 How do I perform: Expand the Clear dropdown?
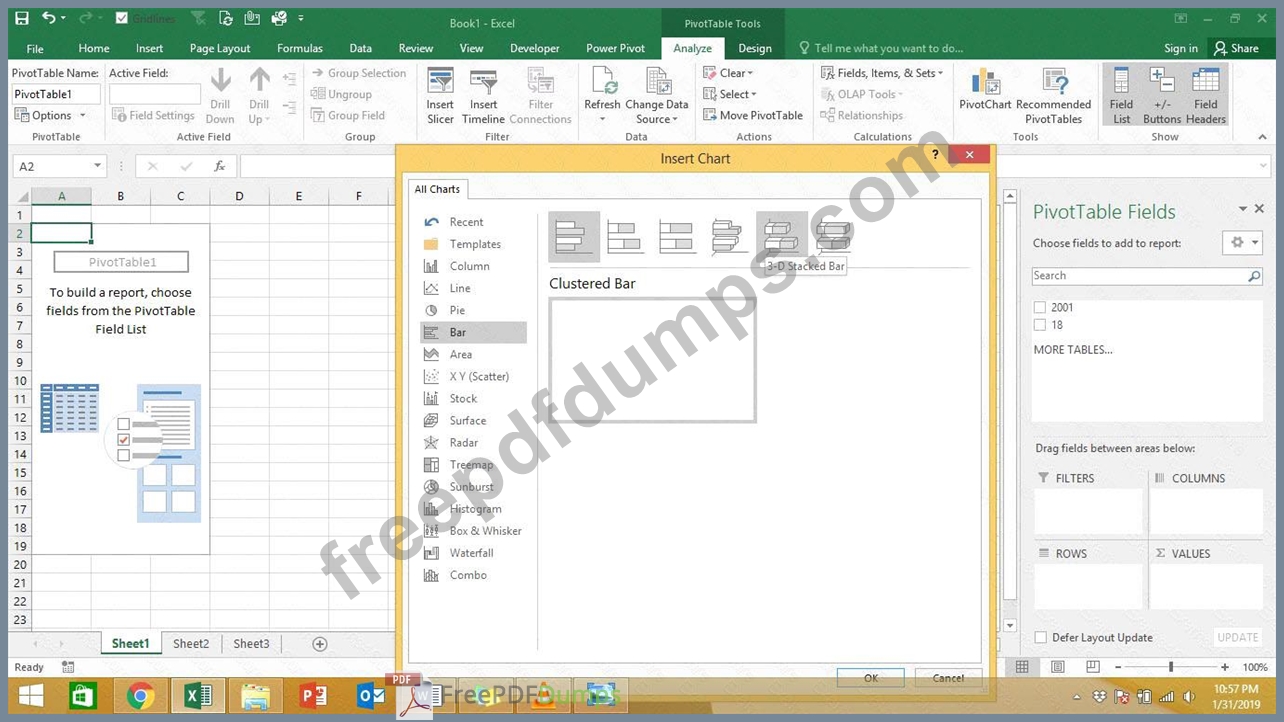pyautogui.click(x=728, y=73)
